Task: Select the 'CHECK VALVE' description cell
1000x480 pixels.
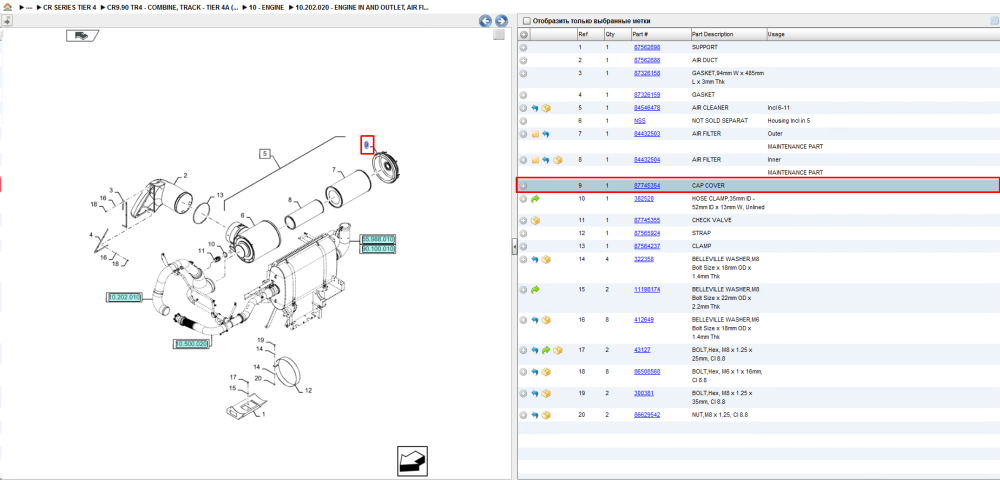Action: pyautogui.click(x=712, y=221)
